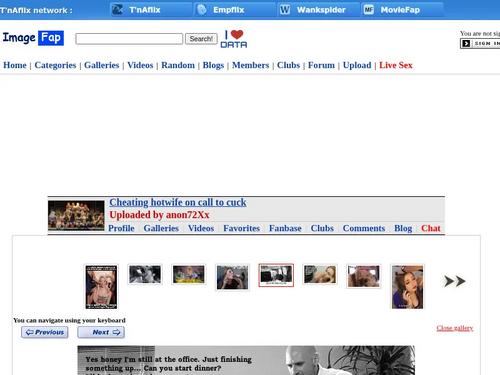Click the Search! button

(201, 39)
